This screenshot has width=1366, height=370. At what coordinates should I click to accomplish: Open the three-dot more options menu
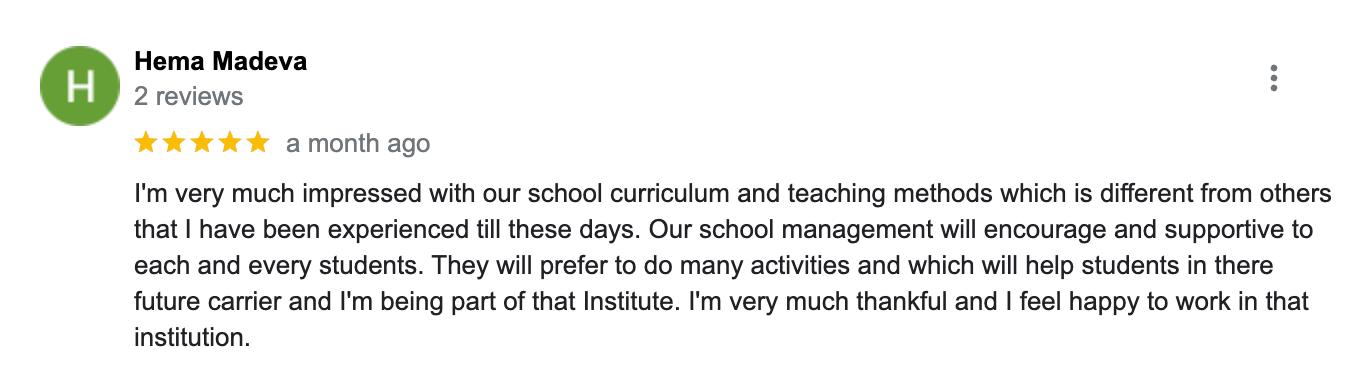pos(1273,79)
